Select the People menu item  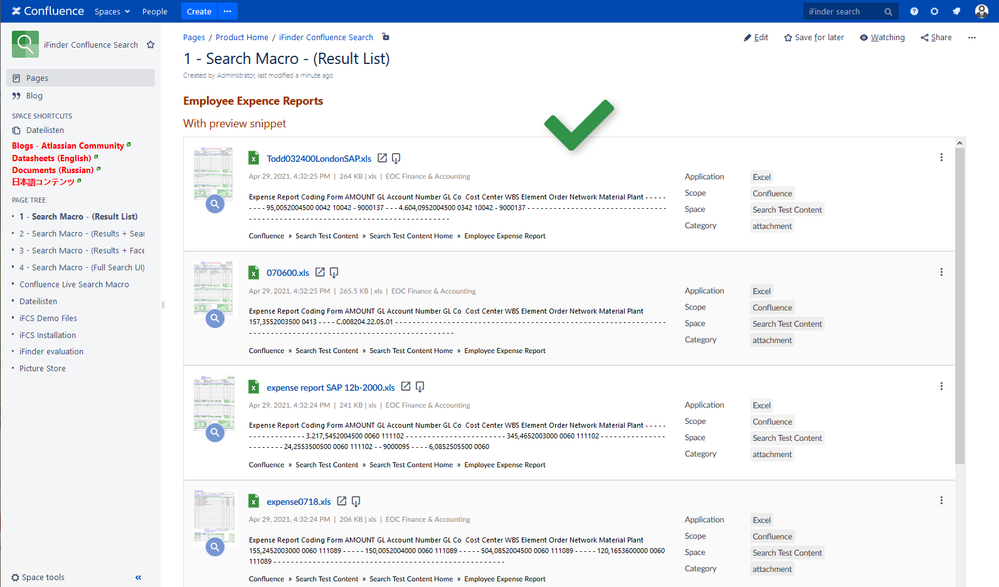(155, 11)
